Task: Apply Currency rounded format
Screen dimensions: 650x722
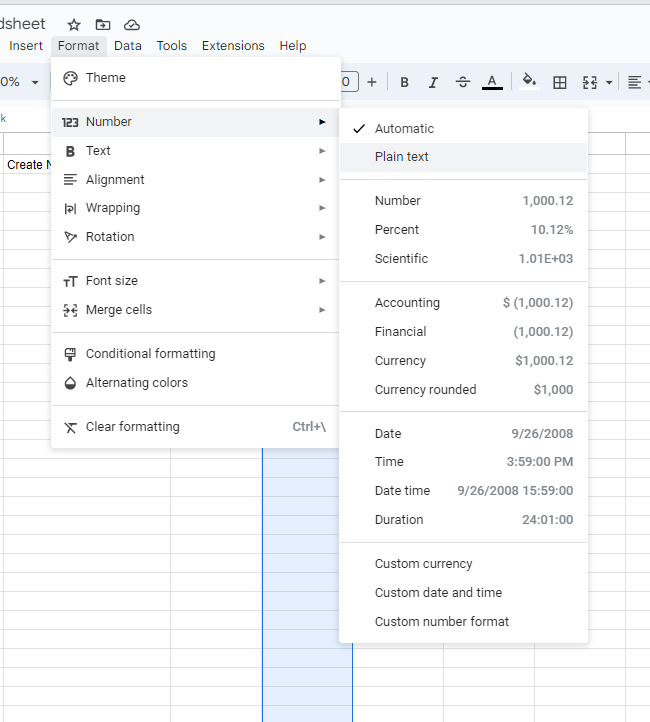Action: (x=464, y=390)
